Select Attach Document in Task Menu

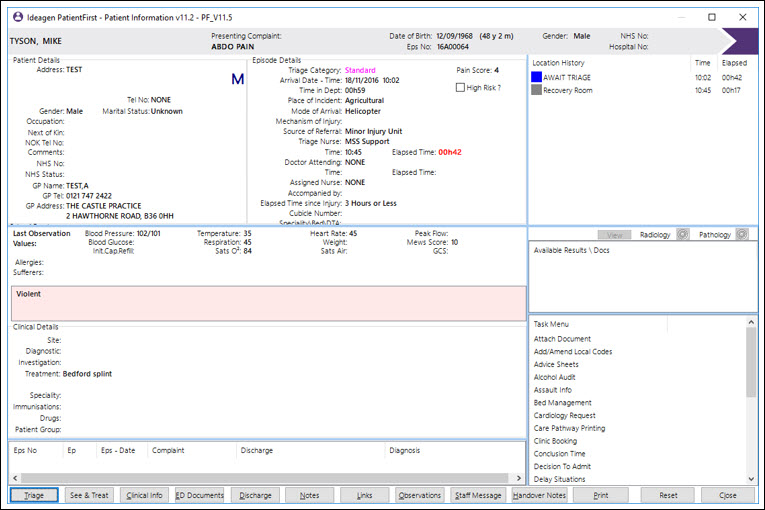(x=562, y=339)
